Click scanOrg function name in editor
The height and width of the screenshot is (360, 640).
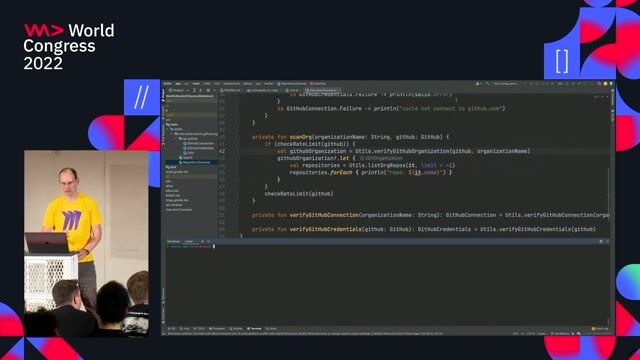coord(300,137)
